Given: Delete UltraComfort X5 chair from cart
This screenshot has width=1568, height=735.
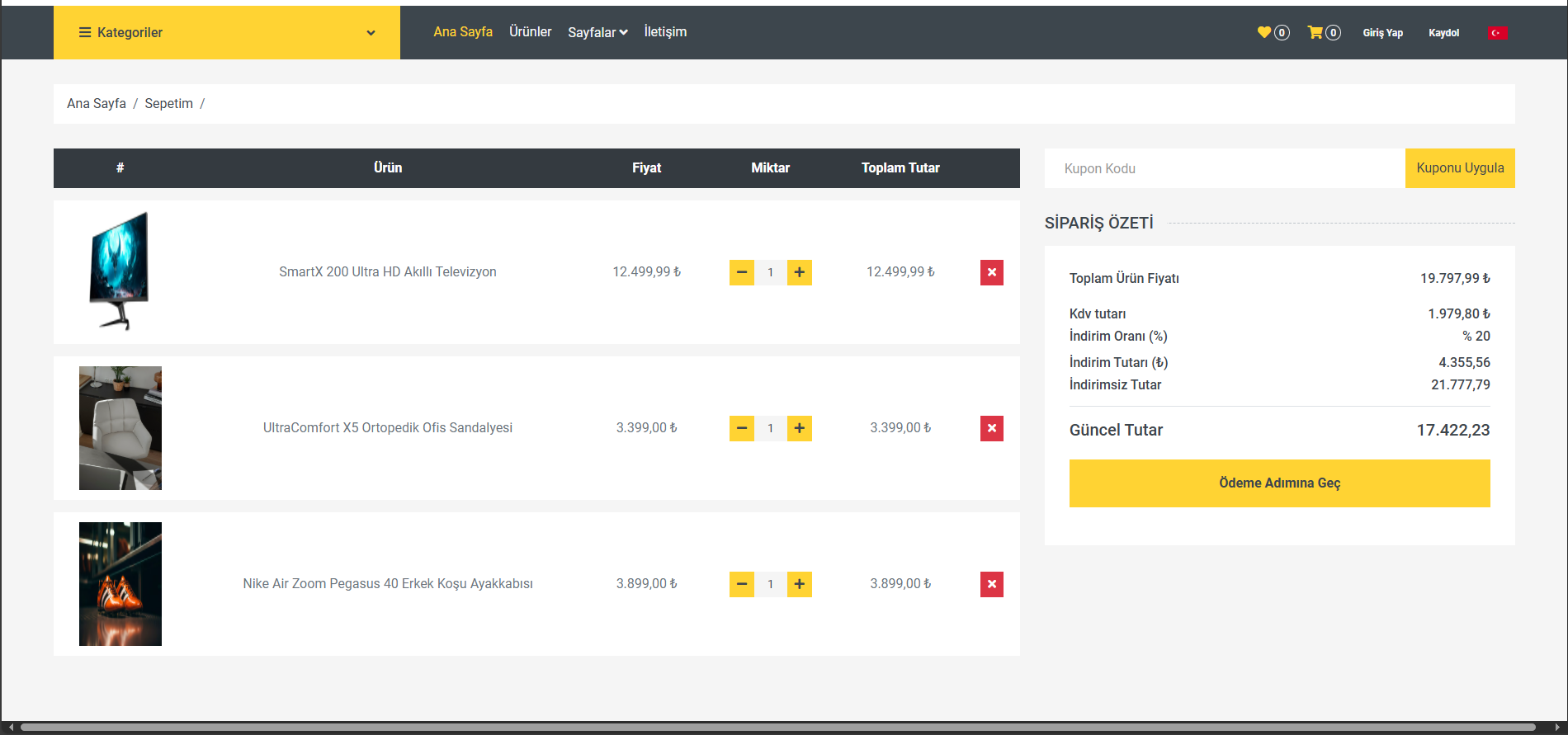Looking at the screenshot, I should click(x=991, y=428).
